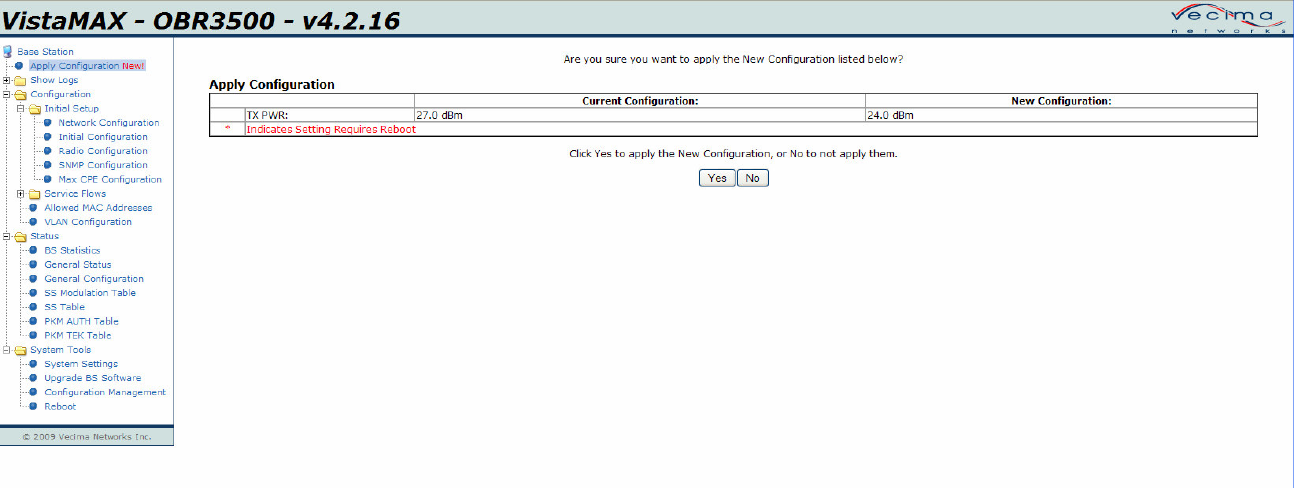The width and height of the screenshot is (1294, 488).
Task: Click the Apply Configuration section heading
Action: click(272, 85)
